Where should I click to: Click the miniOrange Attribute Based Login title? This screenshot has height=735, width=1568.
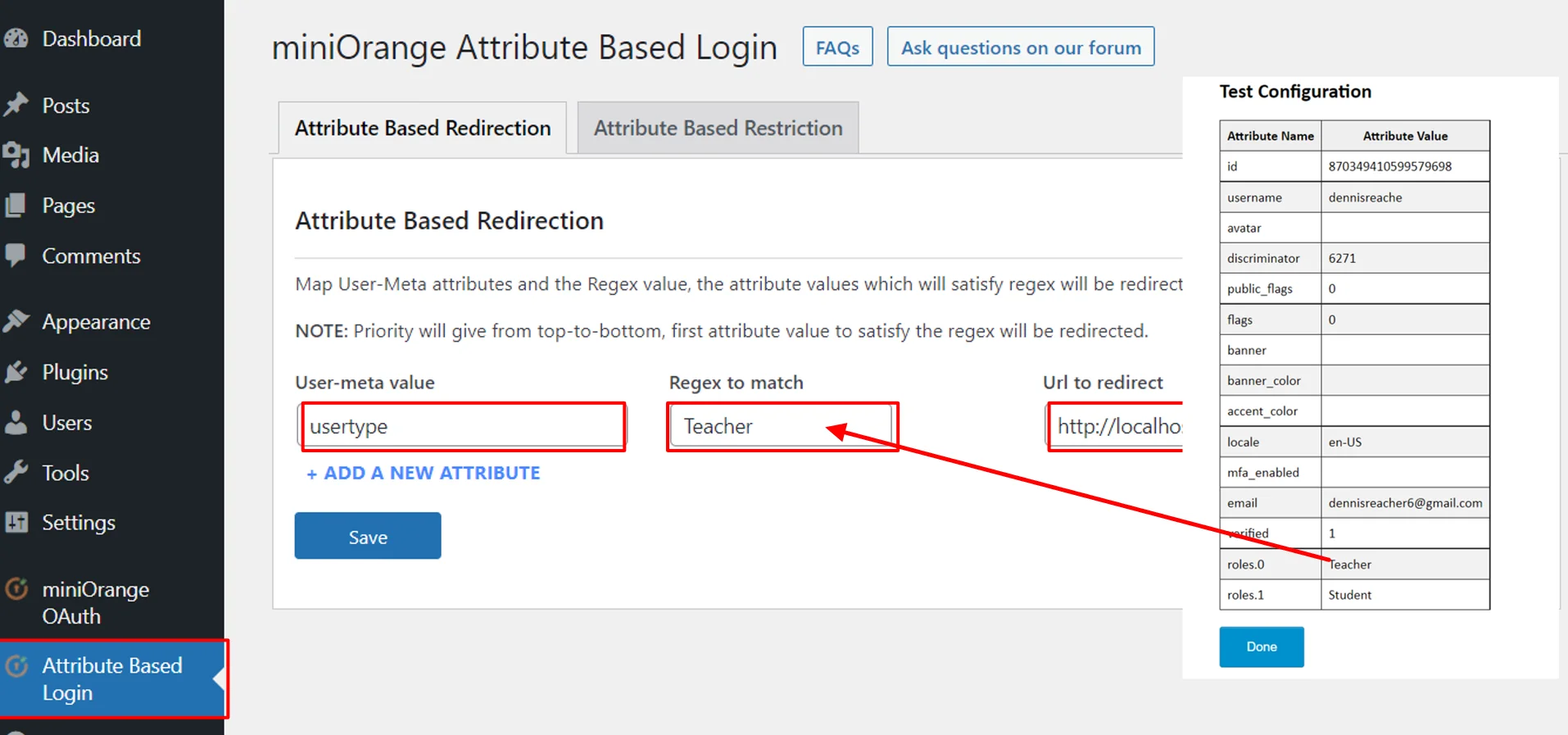(x=524, y=48)
